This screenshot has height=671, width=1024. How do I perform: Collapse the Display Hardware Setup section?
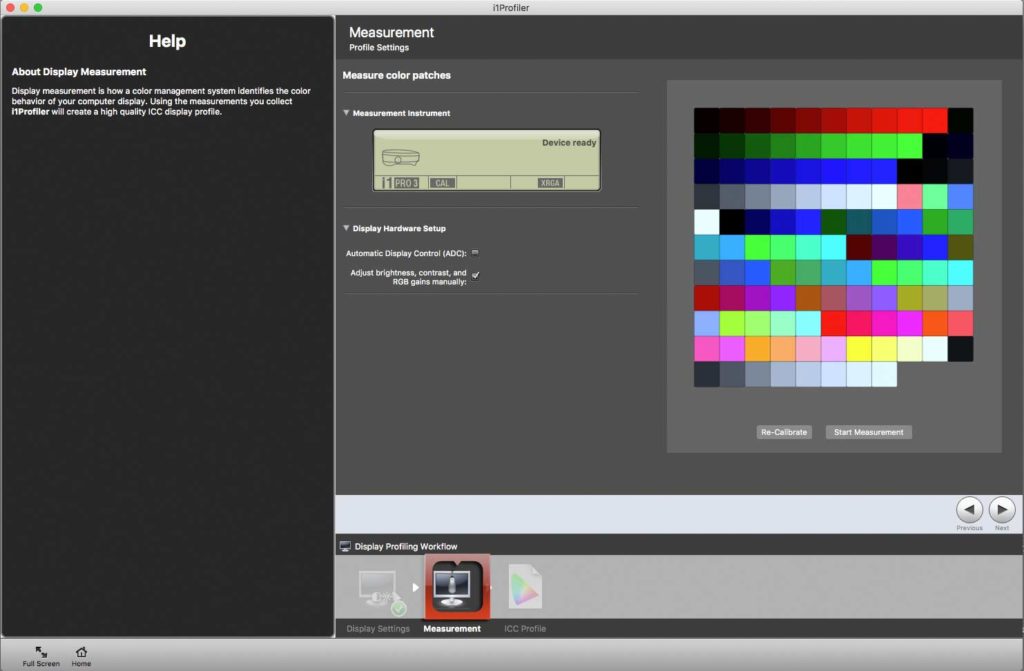pos(346,228)
